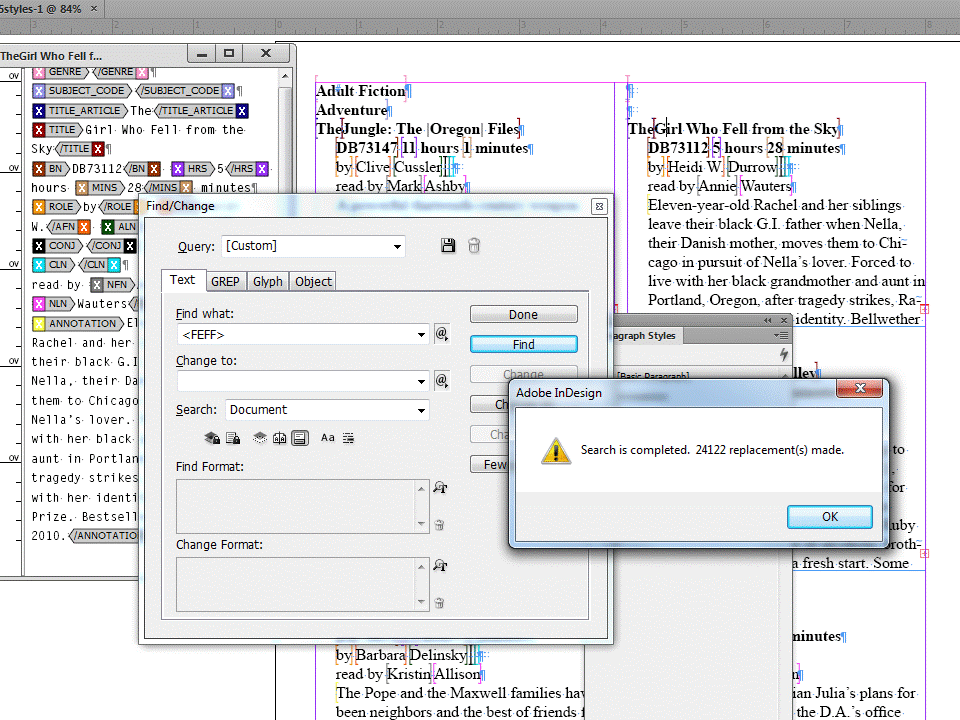Toggle Include Master Pages search option
This screenshot has width=960, height=720.
279,438
